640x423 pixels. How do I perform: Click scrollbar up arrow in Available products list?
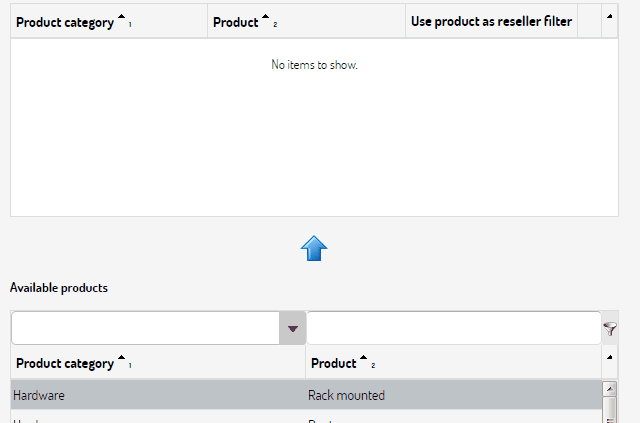[609, 389]
